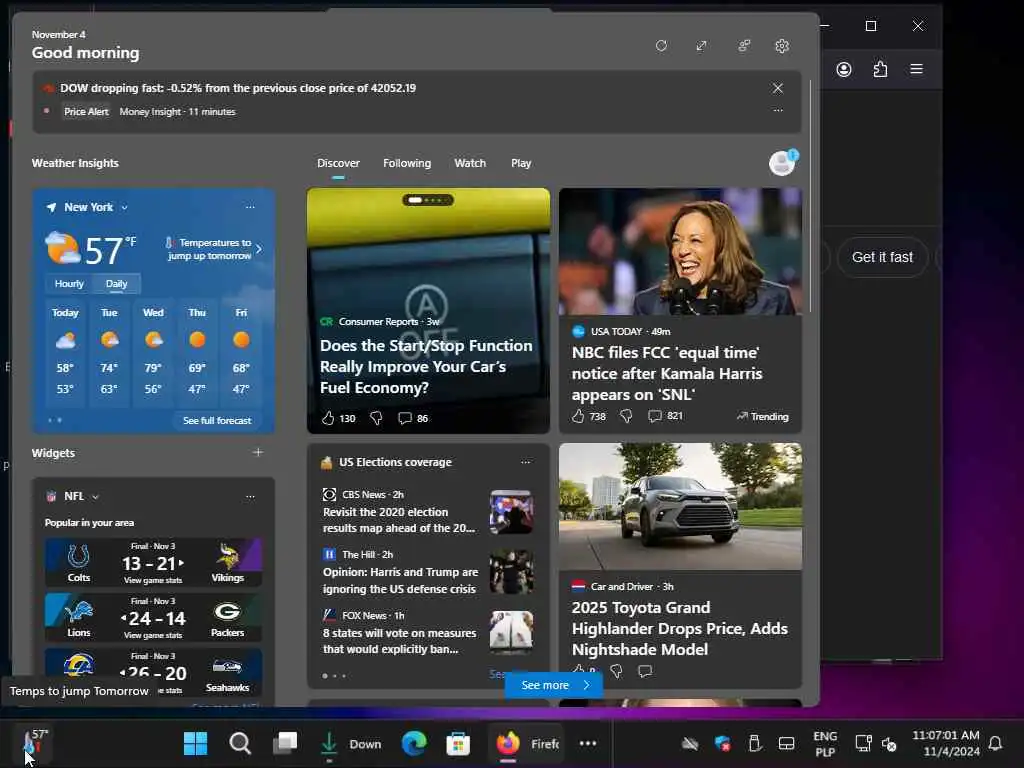Switch weather to Hourly view

(x=69, y=283)
